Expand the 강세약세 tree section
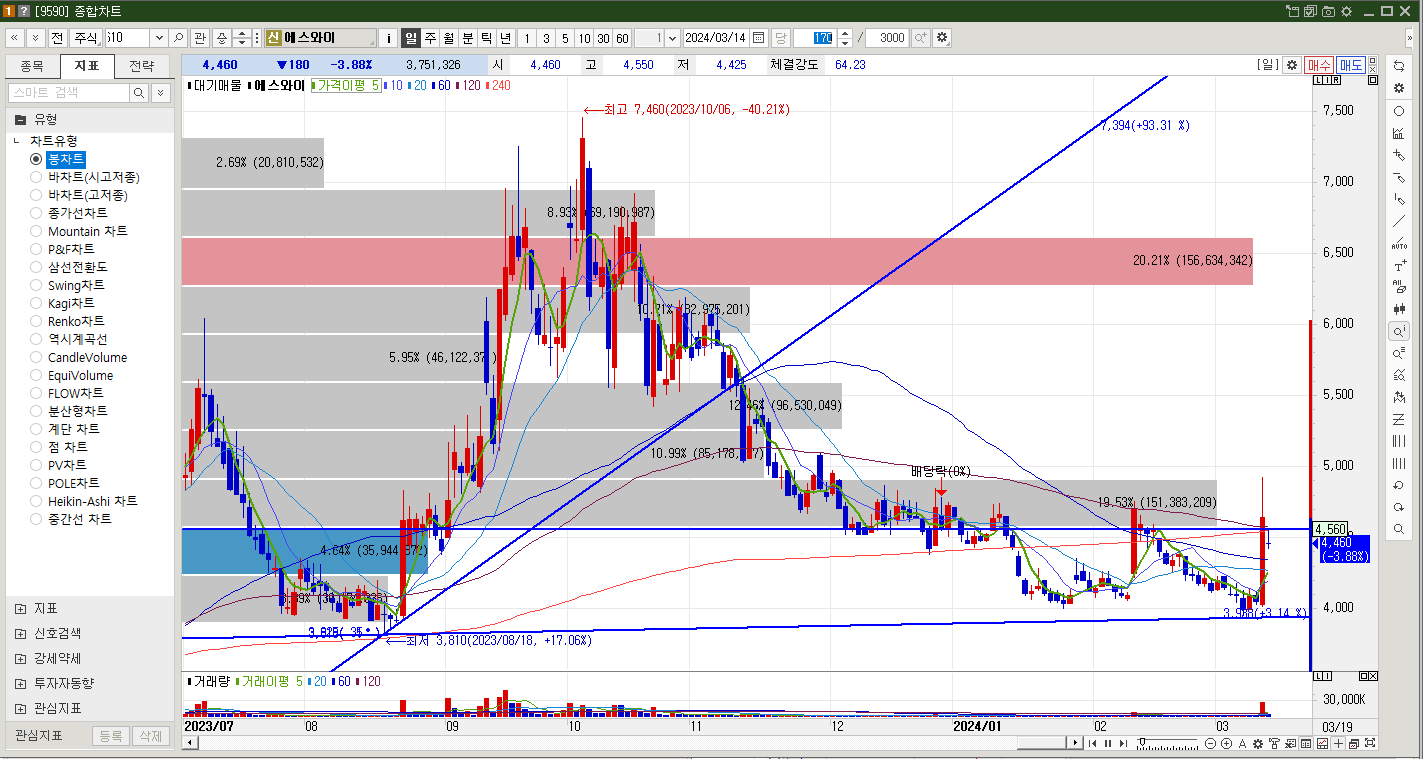 [x=20, y=658]
